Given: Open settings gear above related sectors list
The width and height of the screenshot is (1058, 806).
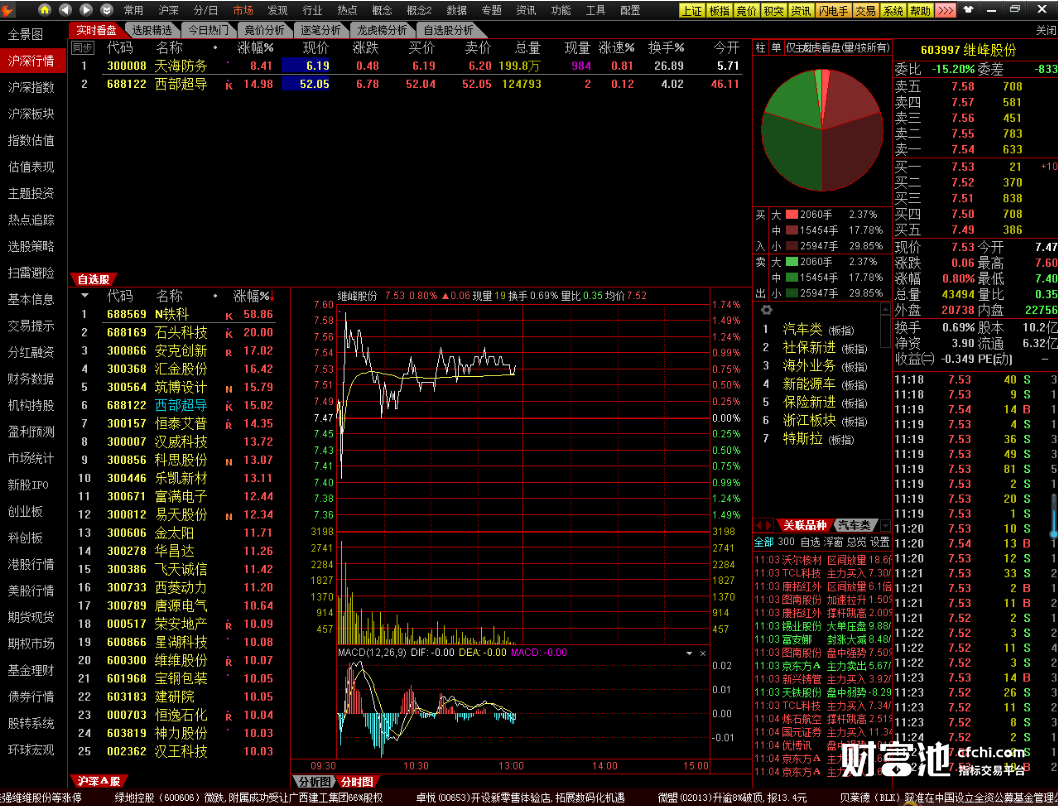Looking at the screenshot, I should point(766,310).
